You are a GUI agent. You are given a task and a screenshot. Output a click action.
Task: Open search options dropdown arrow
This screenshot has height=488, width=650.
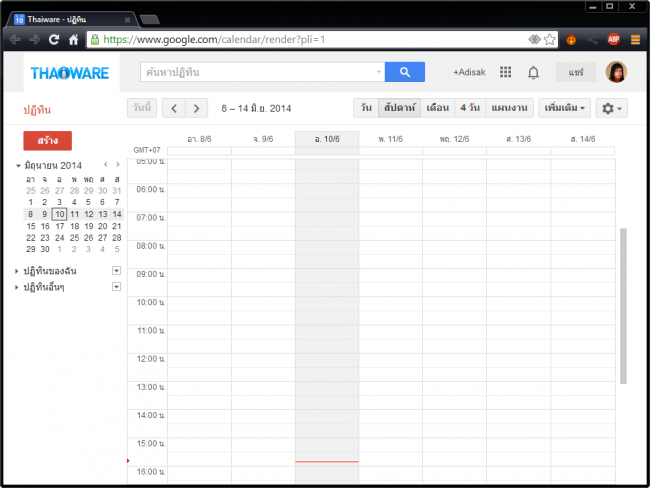[379, 72]
